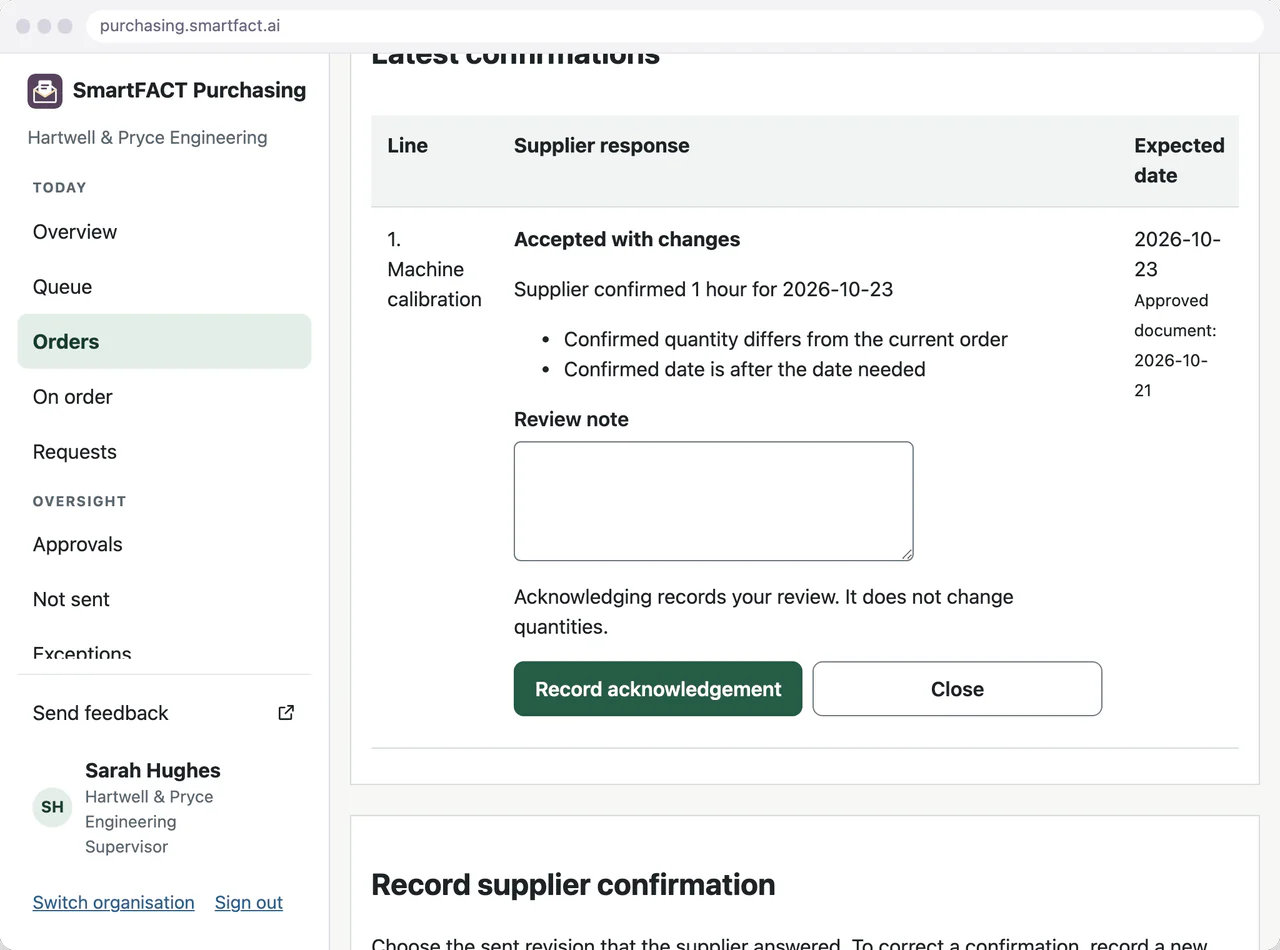Click the browser address bar
The image size is (1280, 950).
tap(675, 26)
